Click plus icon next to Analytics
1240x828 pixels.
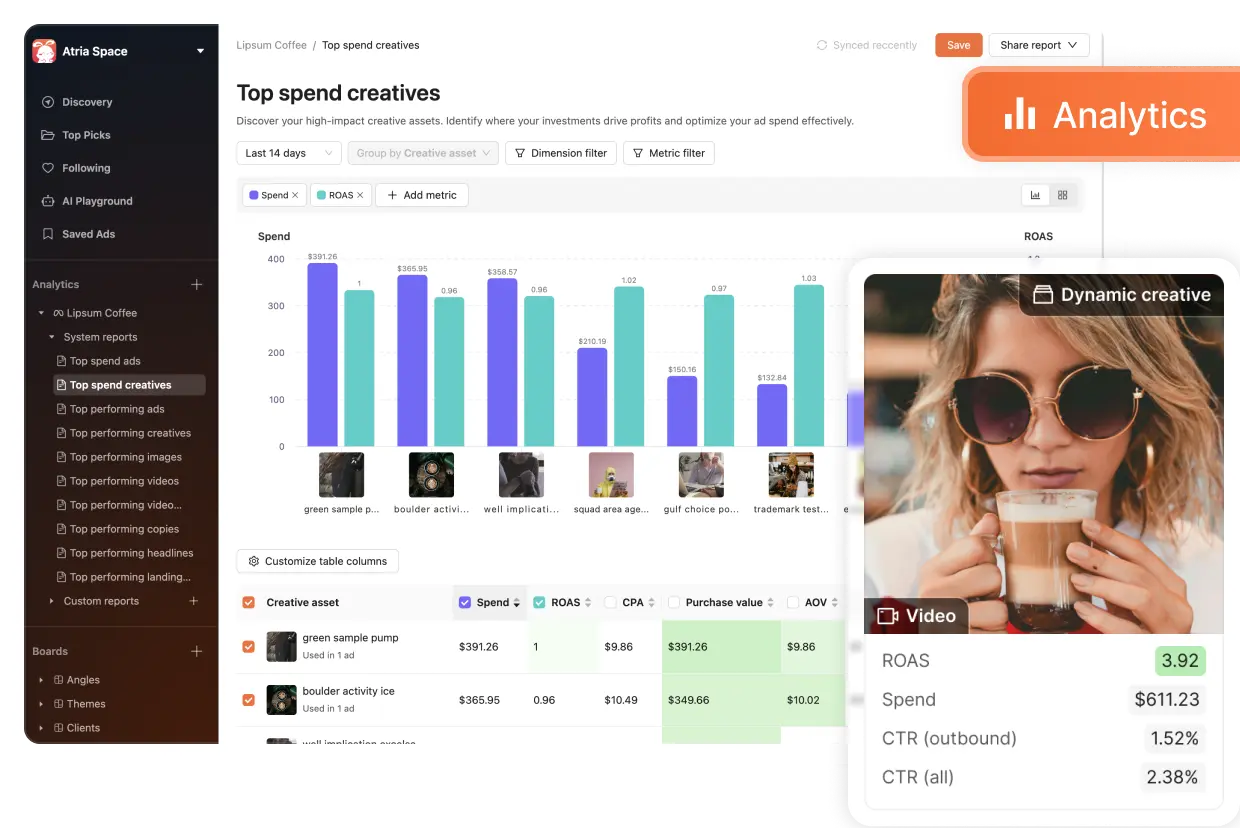pyautogui.click(x=197, y=285)
